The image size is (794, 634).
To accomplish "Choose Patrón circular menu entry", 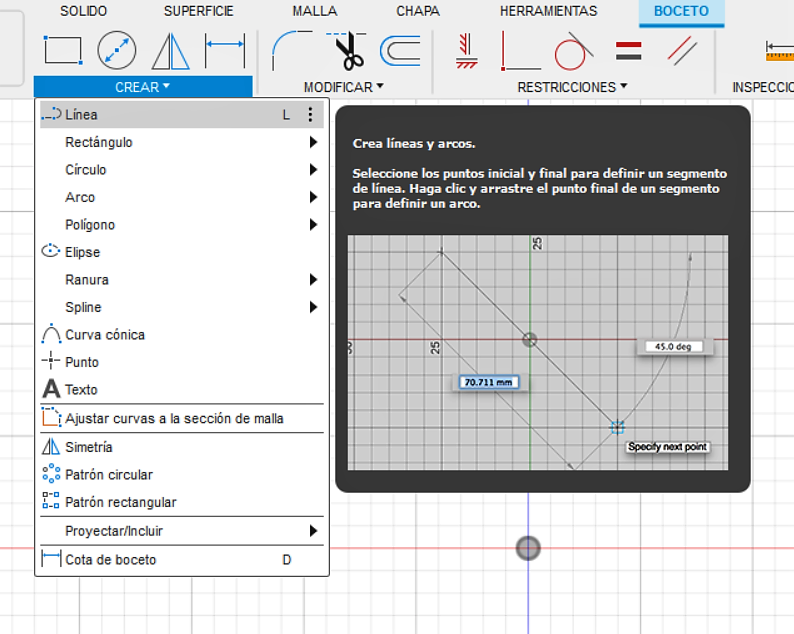I will tap(182, 474).
